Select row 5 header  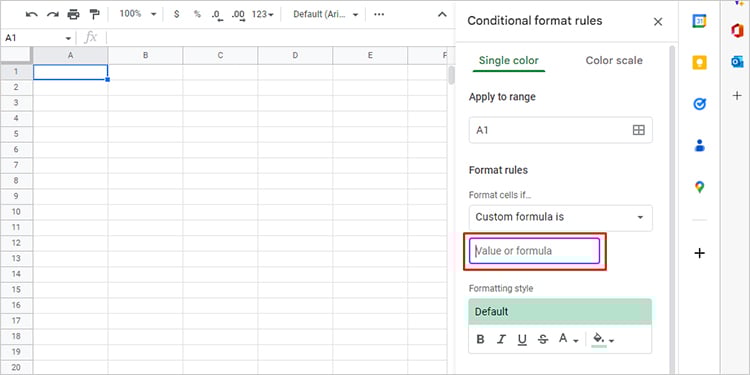point(16,134)
